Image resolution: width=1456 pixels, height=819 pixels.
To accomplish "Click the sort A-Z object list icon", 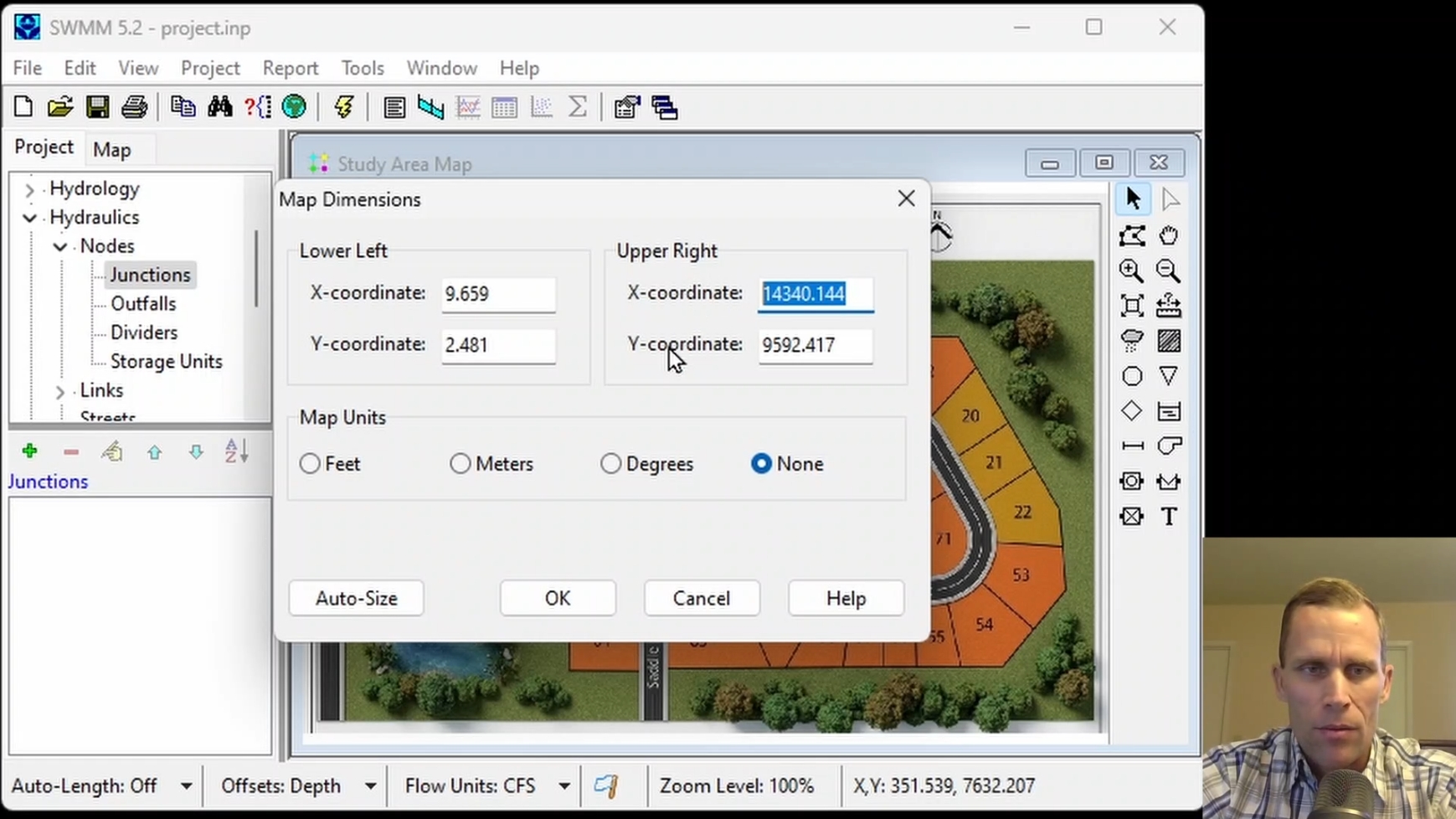I will (236, 452).
